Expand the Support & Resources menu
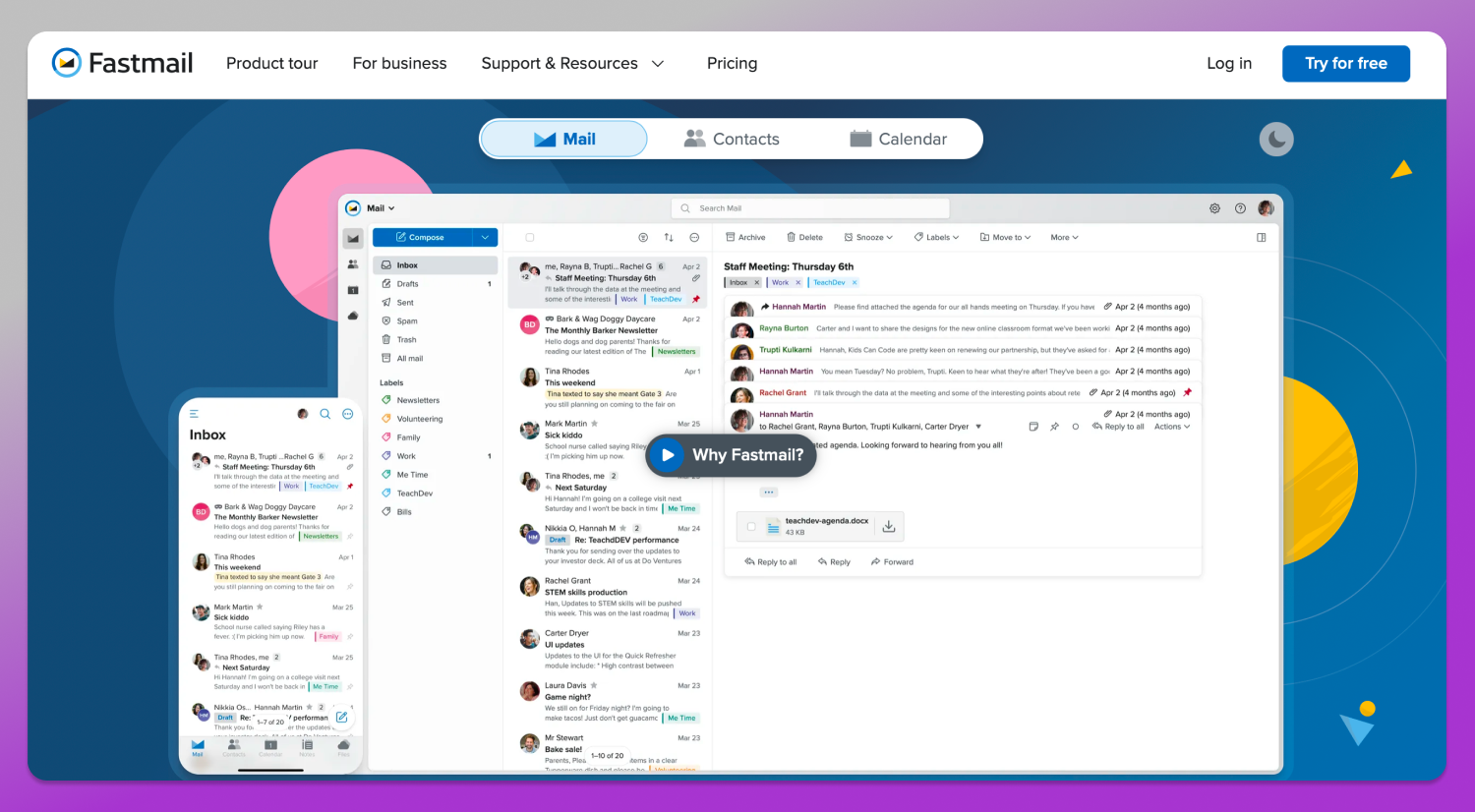Viewport: 1475px width, 812px height. click(x=572, y=63)
